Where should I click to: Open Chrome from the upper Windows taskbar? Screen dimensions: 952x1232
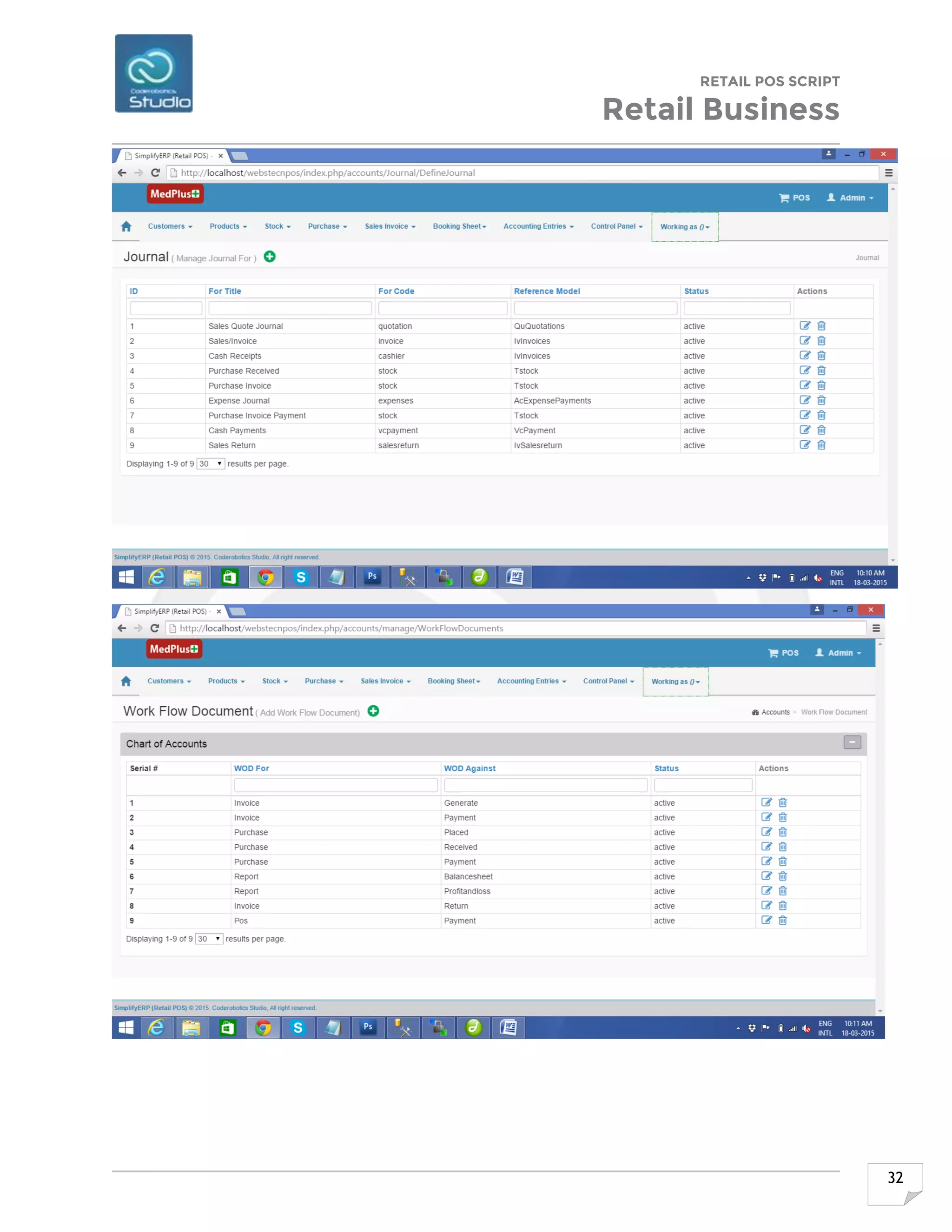coord(265,577)
